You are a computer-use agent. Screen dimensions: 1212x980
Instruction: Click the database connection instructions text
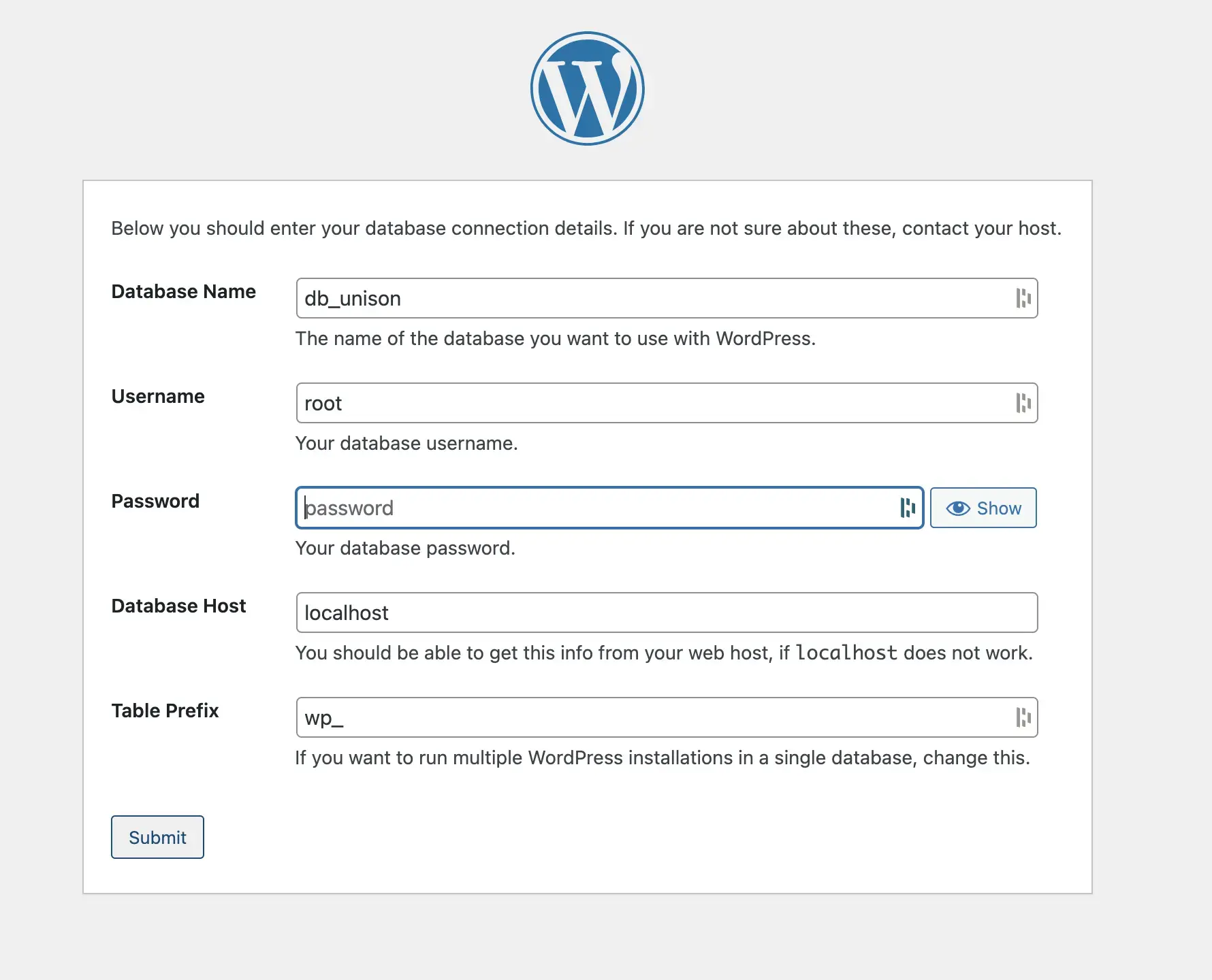click(x=586, y=228)
